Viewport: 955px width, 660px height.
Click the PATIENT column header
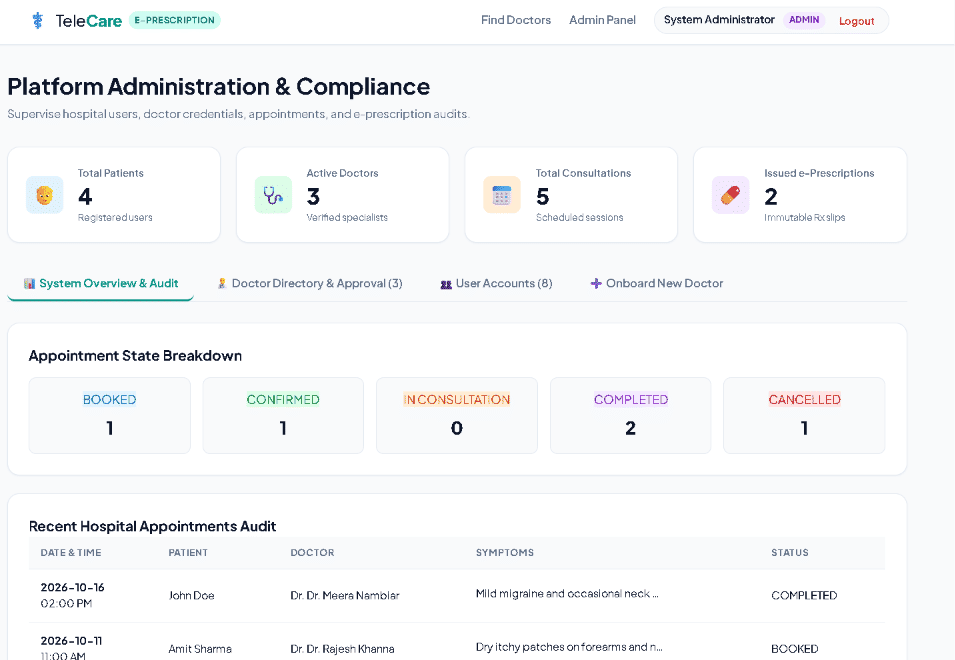pyautogui.click(x=188, y=552)
